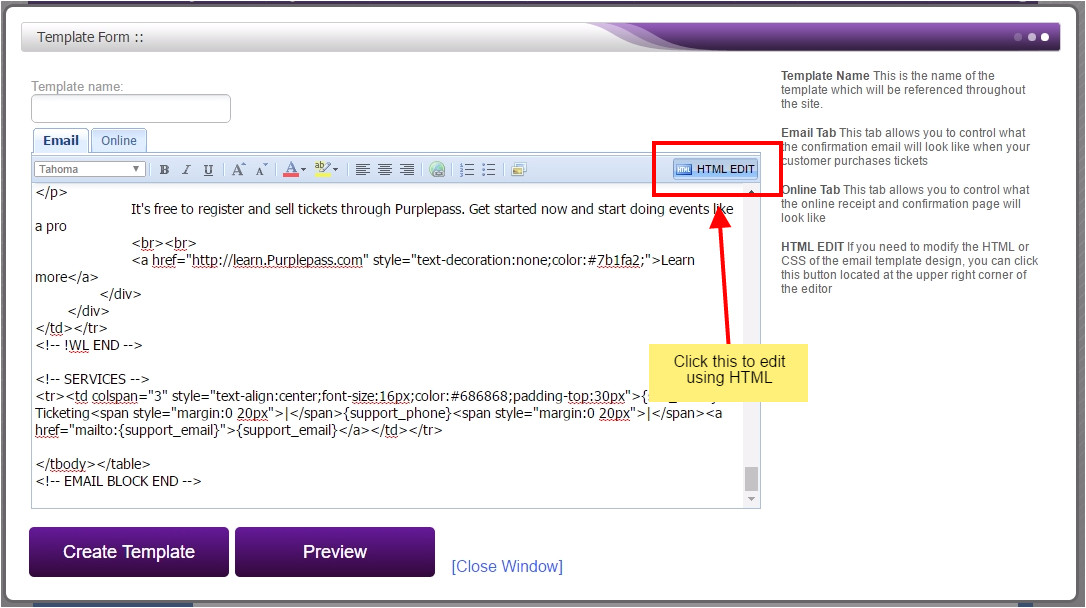Toggle underline formatting

[x=208, y=170]
